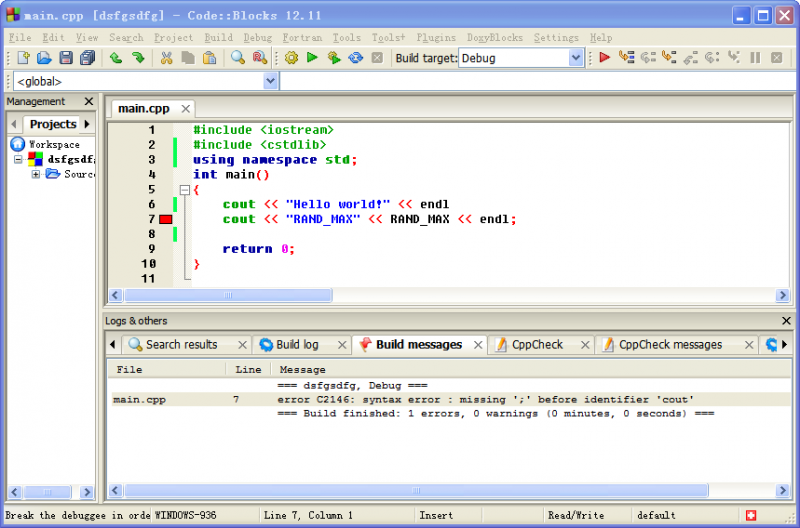800x528 pixels.
Task: Click the Undo arrow icon
Action: [x=116, y=58]
